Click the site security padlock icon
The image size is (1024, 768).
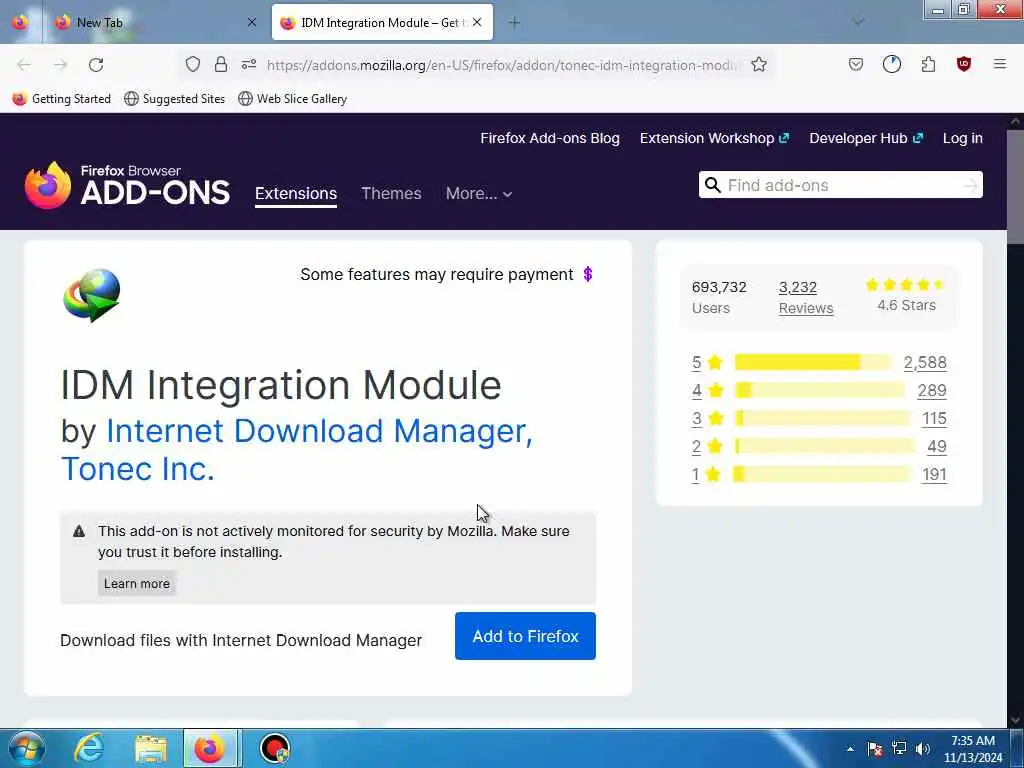(x=221, y=64)
